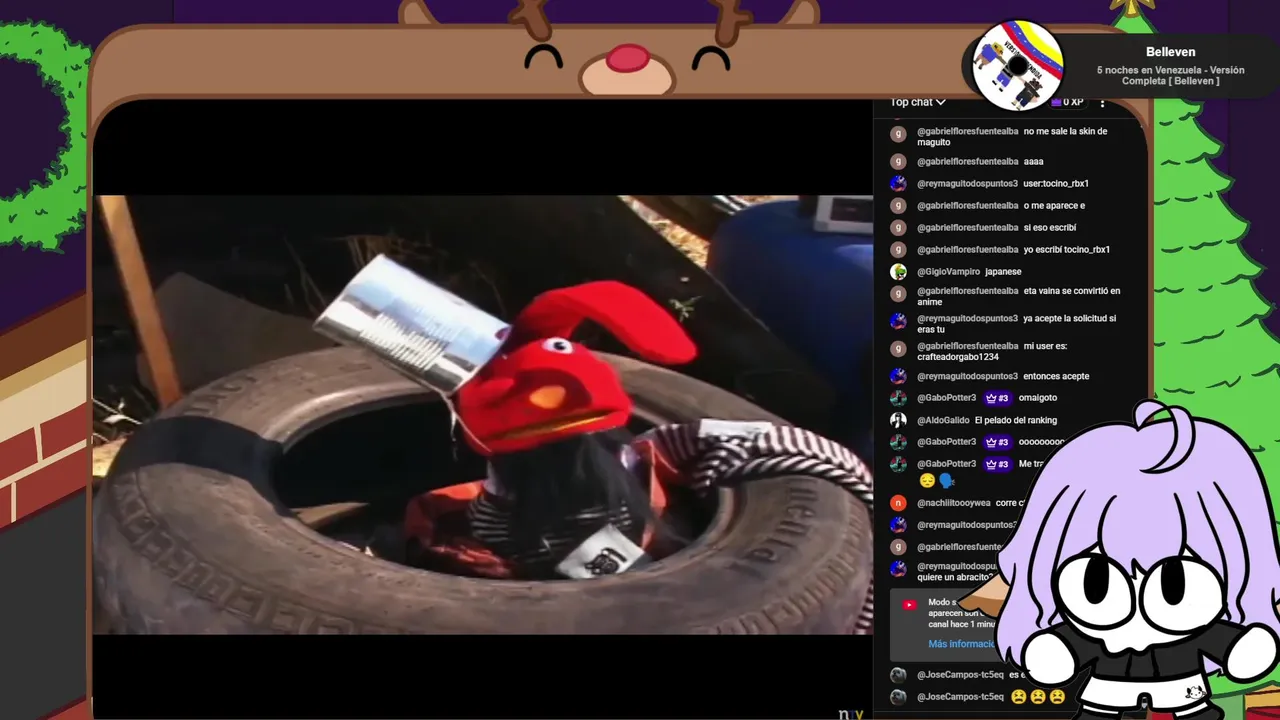Click username @GigioVampiro in chat
Screen dimensions: 1280x720
949,271
